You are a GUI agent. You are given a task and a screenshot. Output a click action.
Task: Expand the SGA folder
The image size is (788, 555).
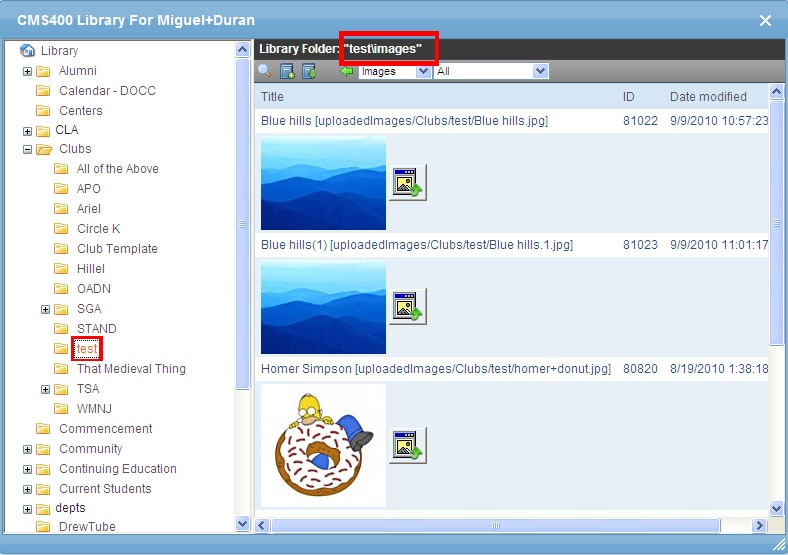[45, 309]
